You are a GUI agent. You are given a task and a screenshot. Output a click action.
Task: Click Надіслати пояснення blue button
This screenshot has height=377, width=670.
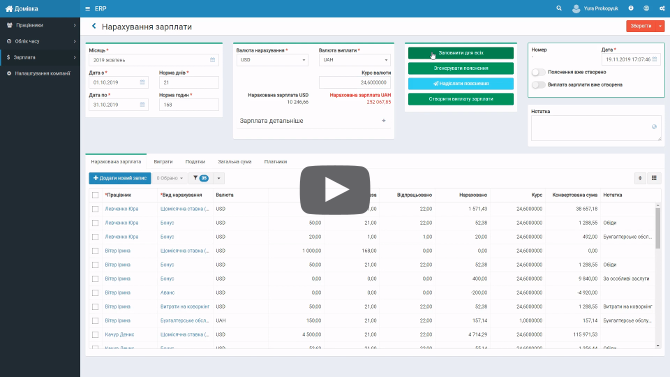click(461, 84)
